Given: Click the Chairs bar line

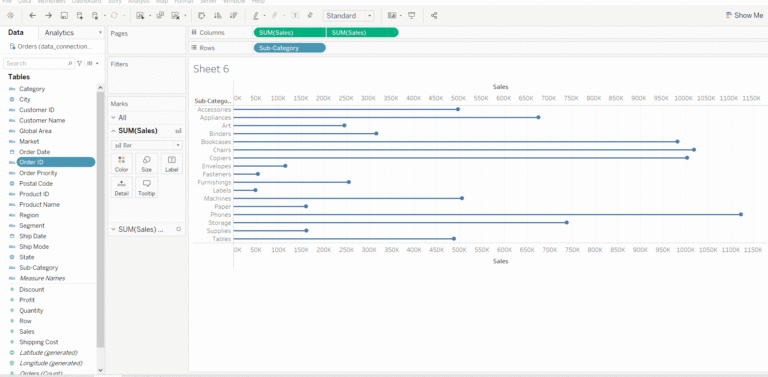Looking at the screenshot, I should tap(463, 150).
